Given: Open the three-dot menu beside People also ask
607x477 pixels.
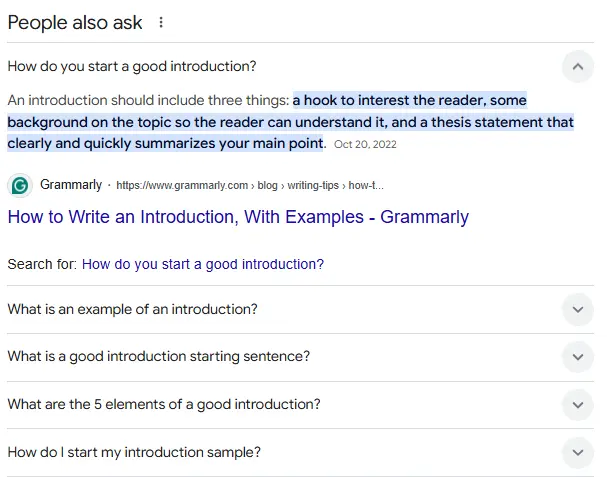Looking at the screenshot, I should 161,22.
